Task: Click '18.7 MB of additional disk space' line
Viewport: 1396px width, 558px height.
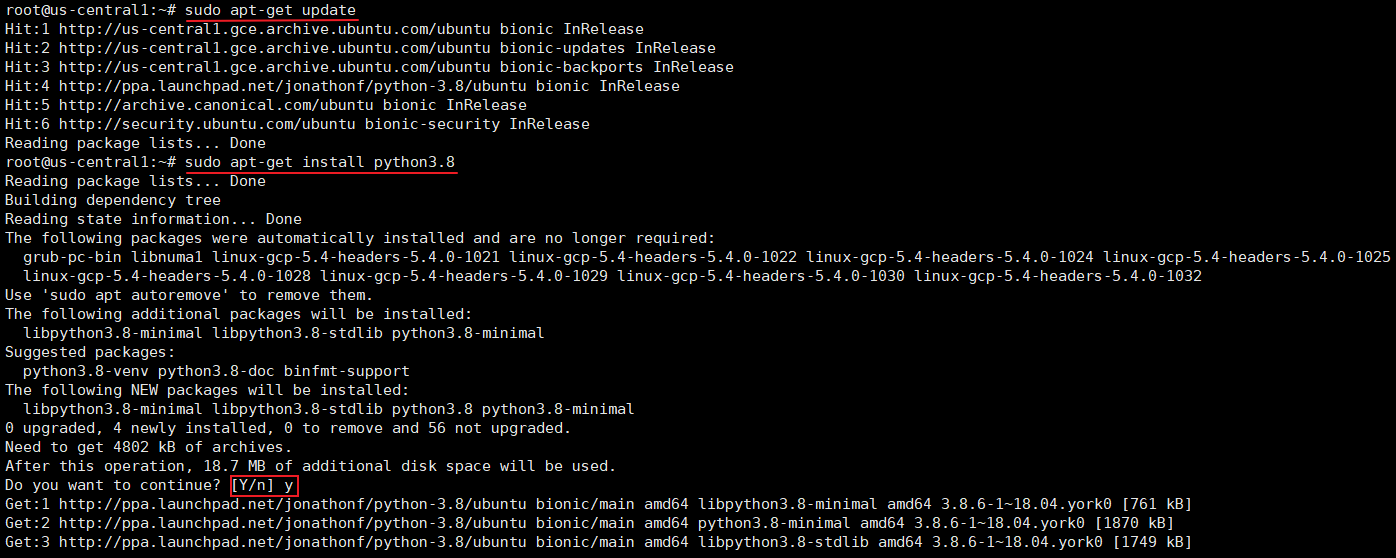Action: coord(311,466)
